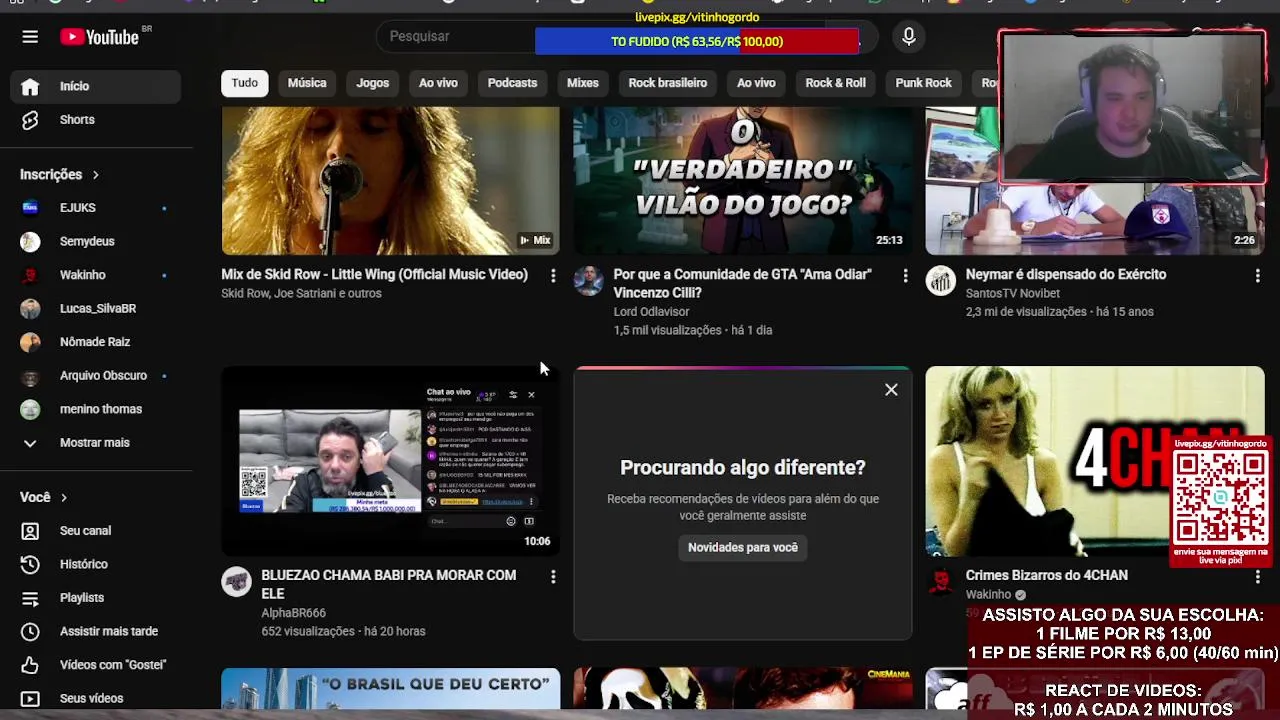Open menino thomas channel avatar
Screen dimensions: 1280x720
(30, 409)
